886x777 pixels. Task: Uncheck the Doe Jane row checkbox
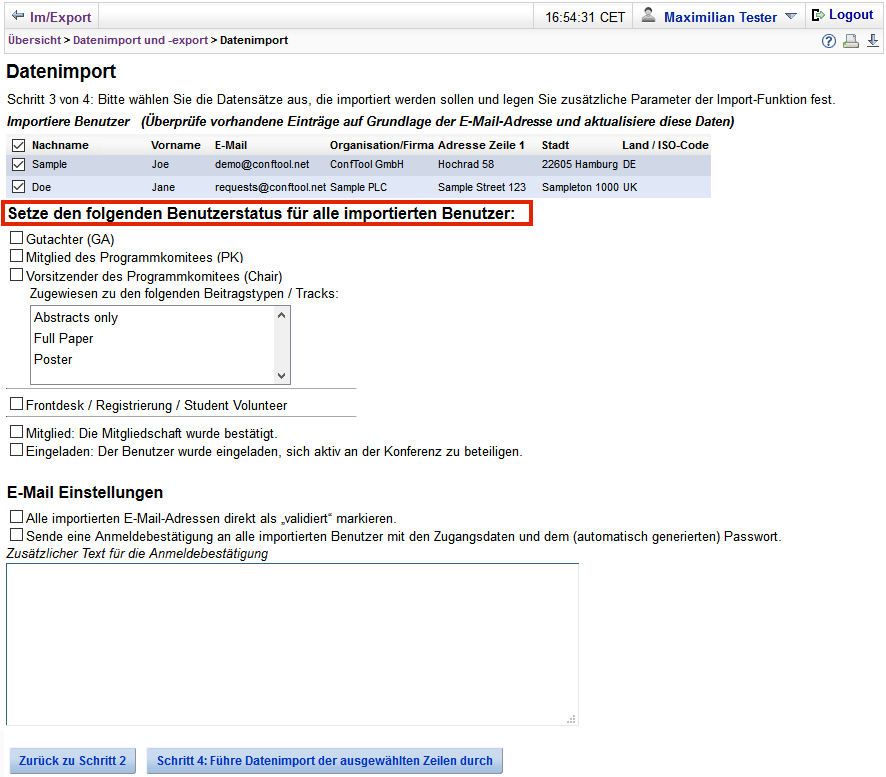click(x=19, y=186)
